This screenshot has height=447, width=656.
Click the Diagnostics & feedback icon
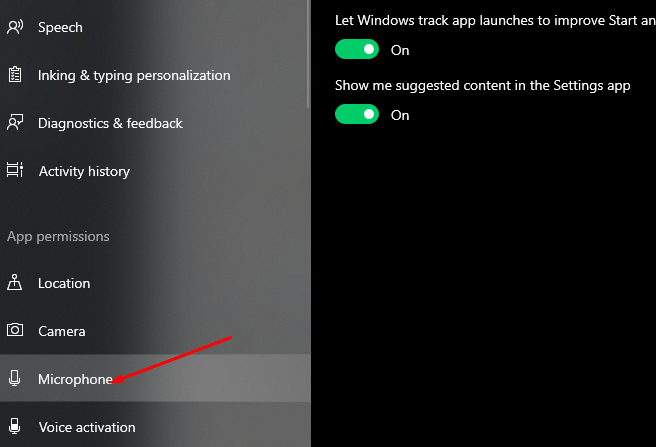point(15,123)
